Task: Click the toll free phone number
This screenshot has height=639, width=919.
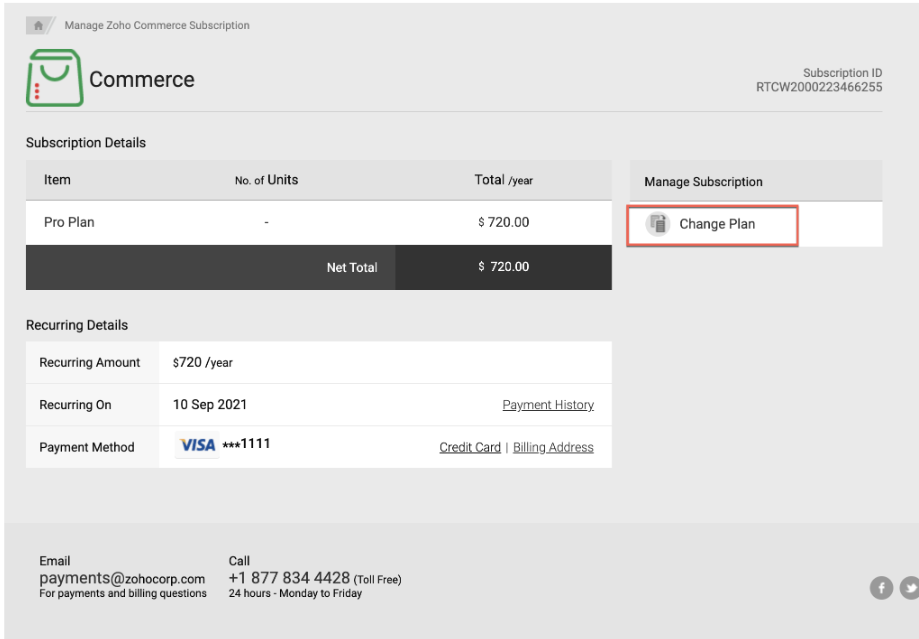Action: 289,578
